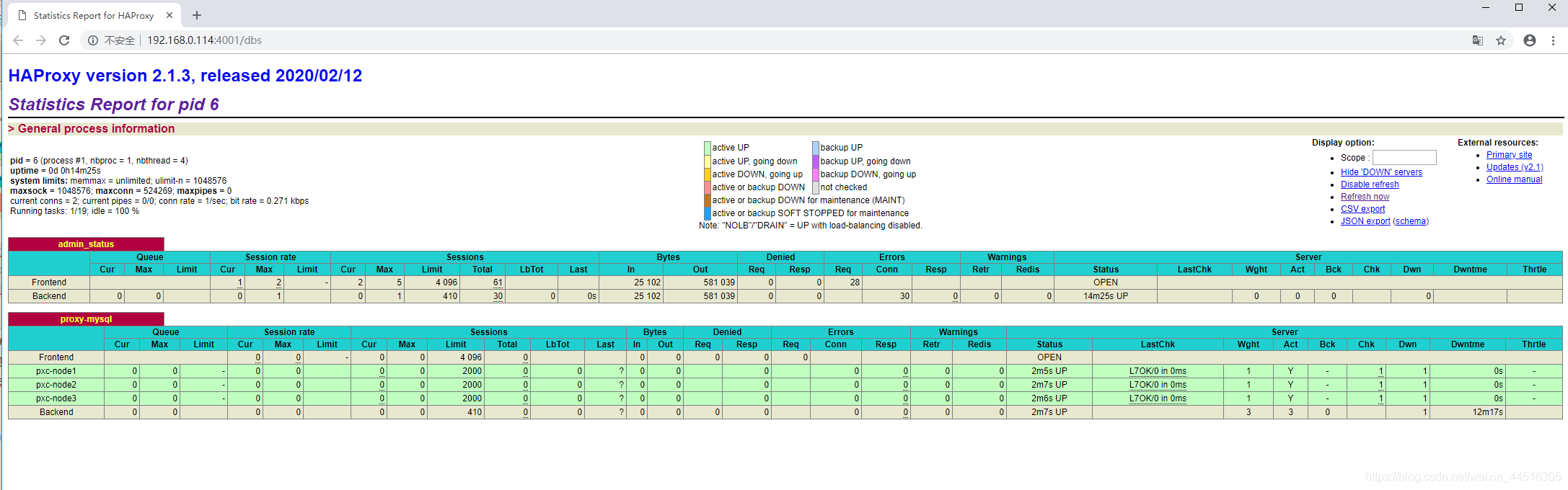
Task: Open the JSON export link
Action: 1365,221
